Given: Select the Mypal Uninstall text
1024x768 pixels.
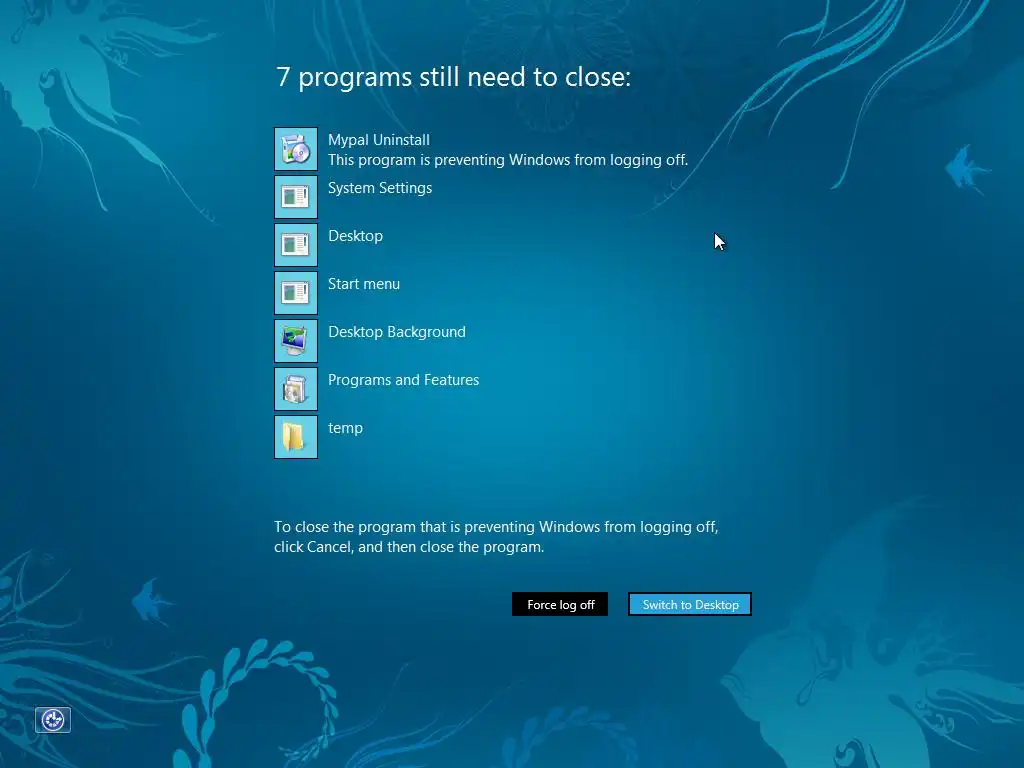Looking at the screenshot, I should 379,140.
